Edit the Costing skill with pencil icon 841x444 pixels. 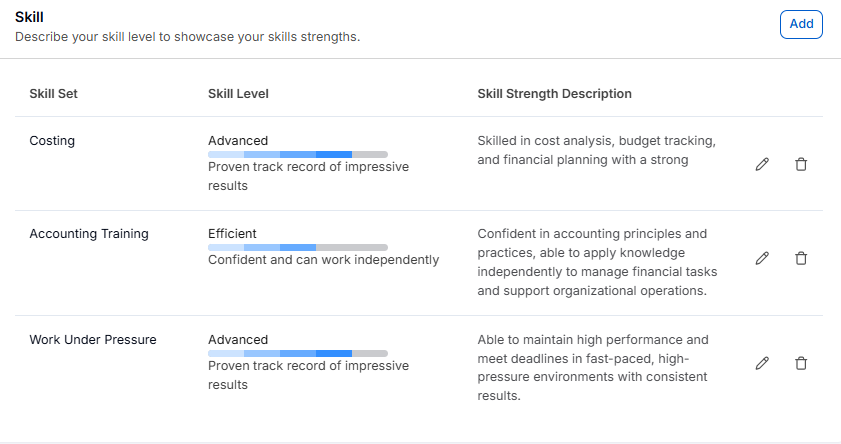click(762, 164)
